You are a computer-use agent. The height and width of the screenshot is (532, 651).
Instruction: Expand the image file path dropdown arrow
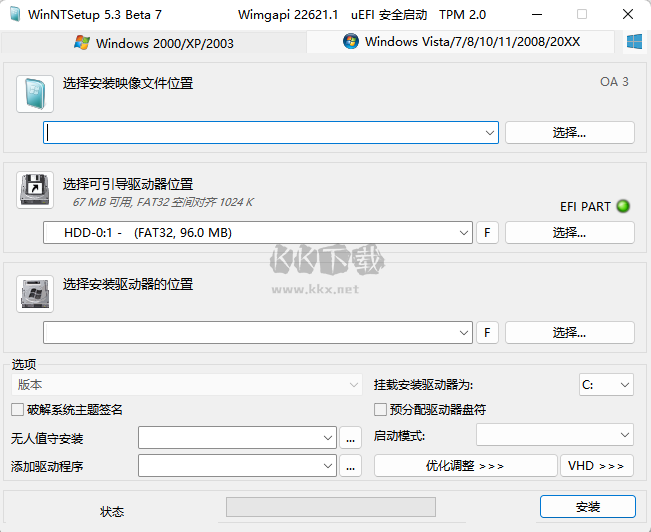point(489,133)
